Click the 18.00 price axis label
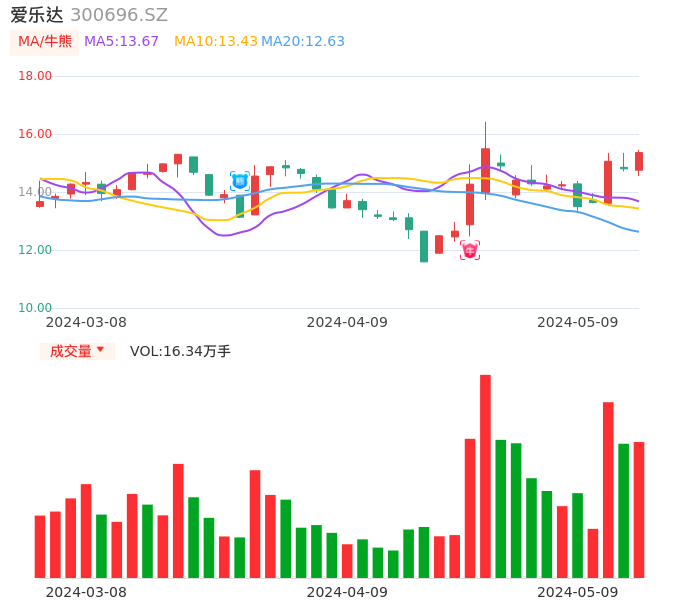Screen dimensions: 686x606 [x=35, y=76]
